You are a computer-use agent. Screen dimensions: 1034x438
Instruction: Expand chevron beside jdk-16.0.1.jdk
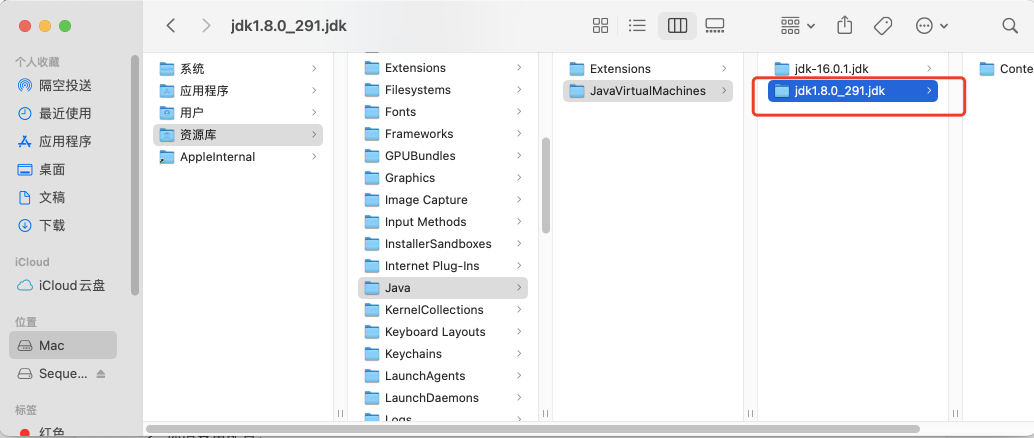[x=929, y=69]
